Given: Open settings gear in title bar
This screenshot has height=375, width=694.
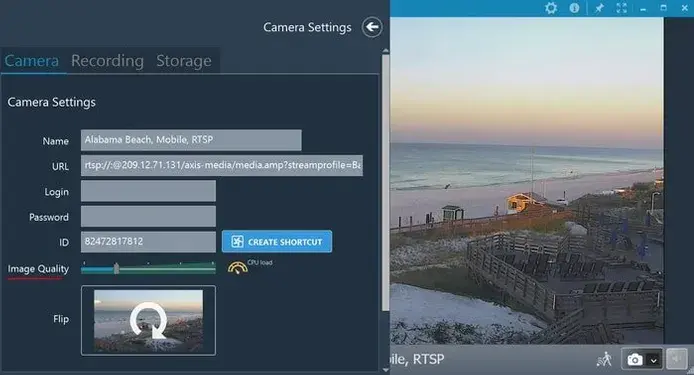Looking at the screenshot, I should (551, 8).
